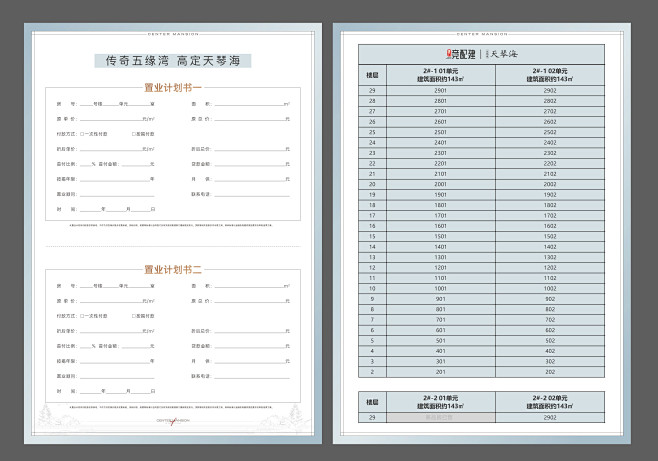Click cell 2901
This screenshot has height=461, width=658.
click(x=441, y=91)
